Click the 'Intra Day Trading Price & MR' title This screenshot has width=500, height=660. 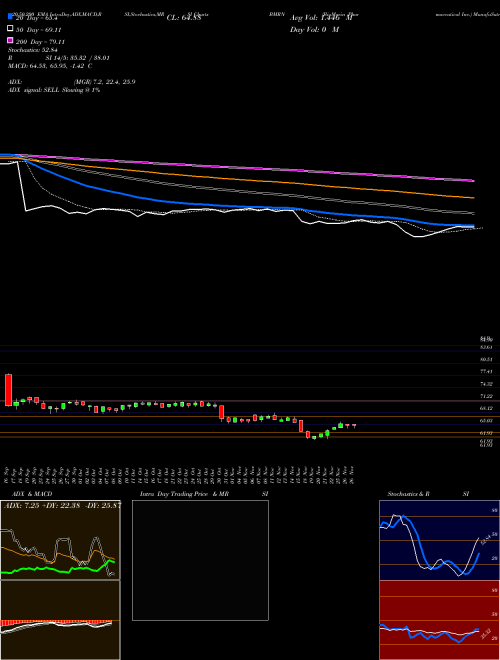tap(184, 494)
